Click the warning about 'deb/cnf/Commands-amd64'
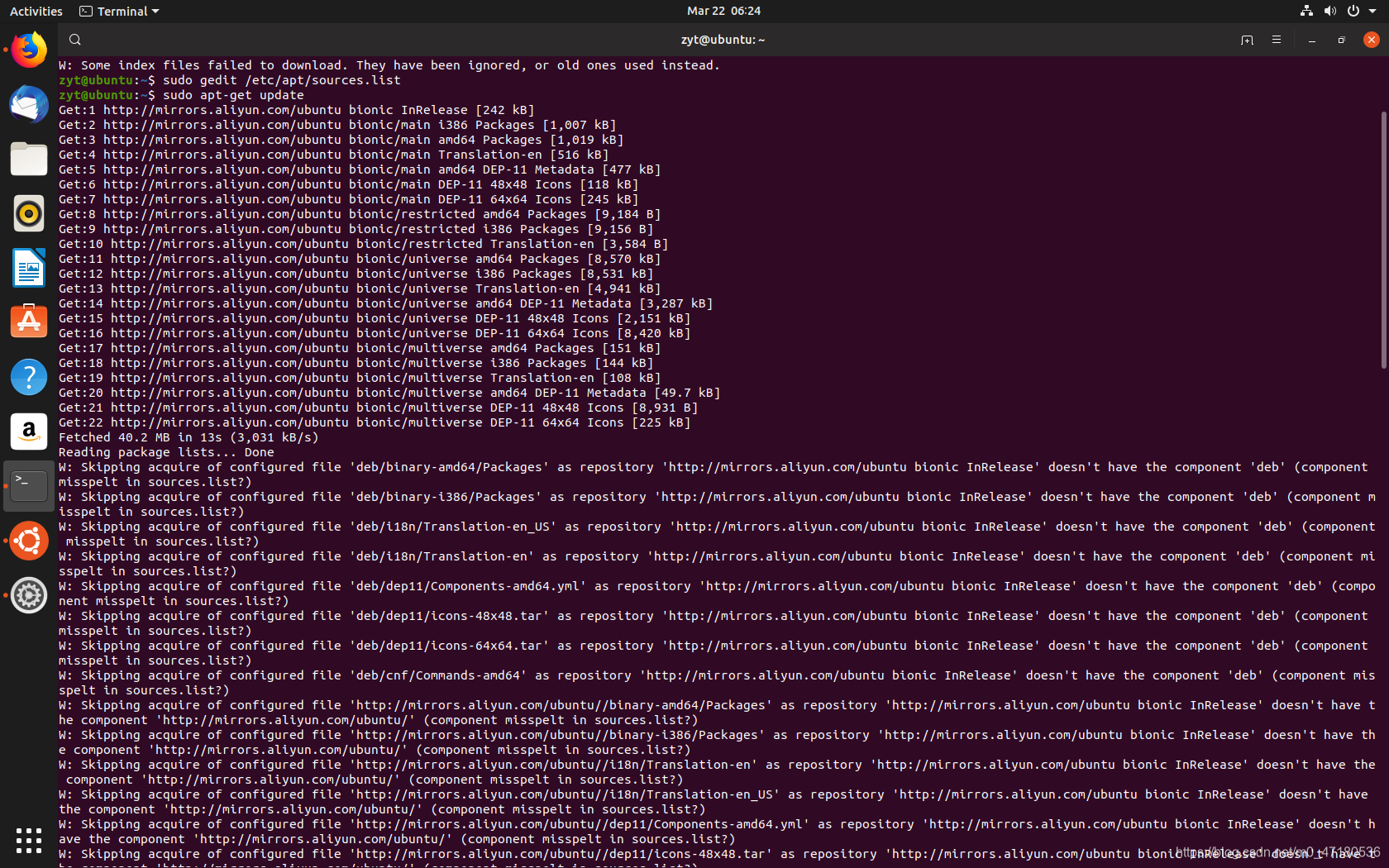 (717, 683)
